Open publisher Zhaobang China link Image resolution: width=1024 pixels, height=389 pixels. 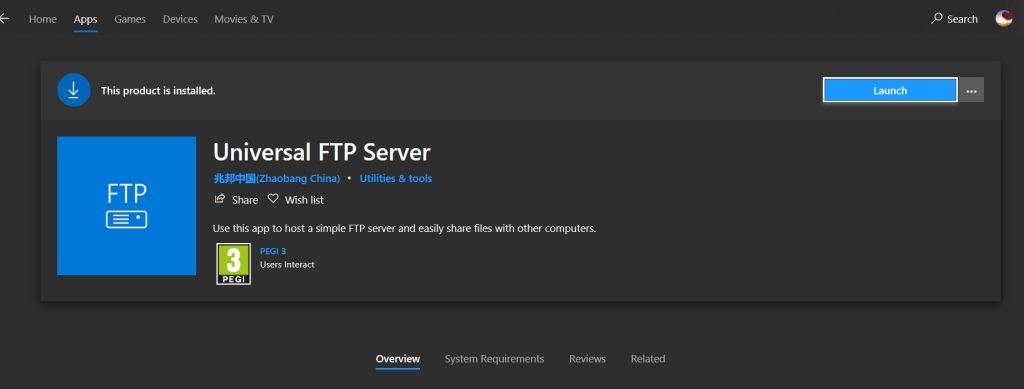277,178
